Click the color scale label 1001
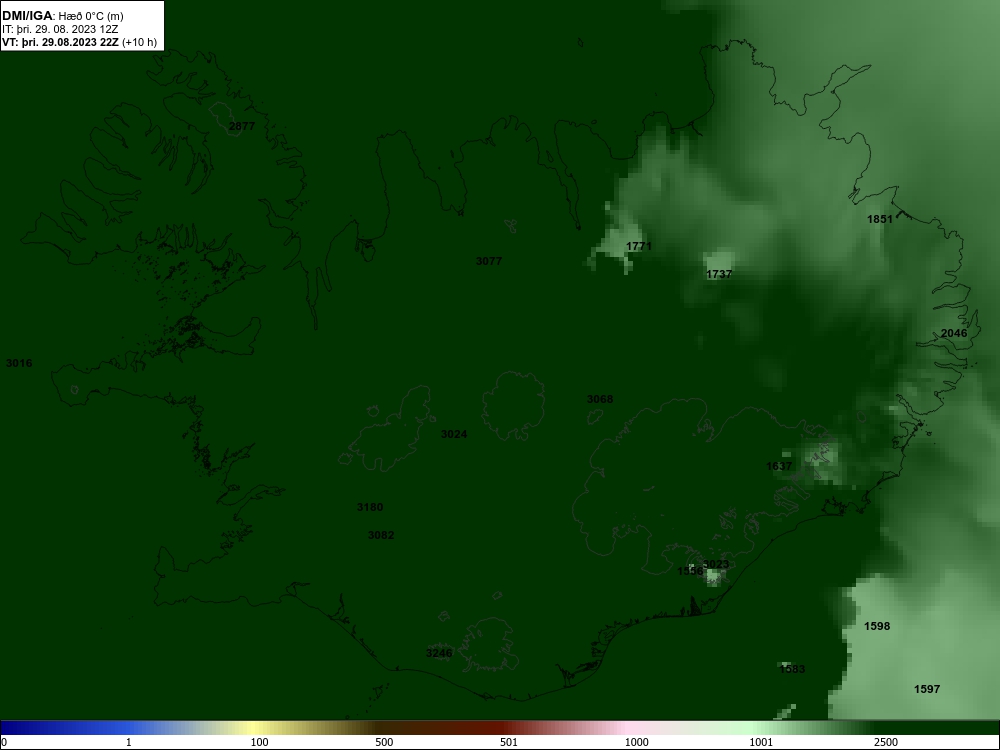 tap(761, 742)
